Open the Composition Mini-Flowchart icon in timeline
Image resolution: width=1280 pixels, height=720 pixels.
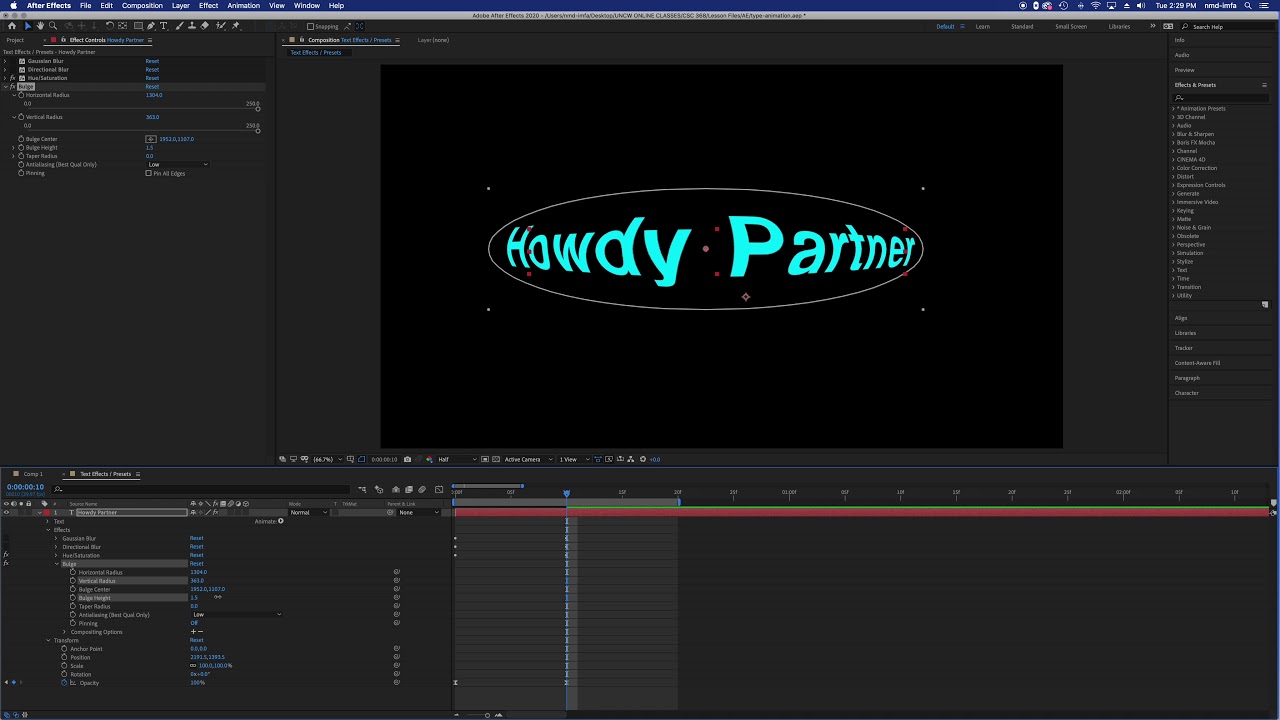point(362,490)
